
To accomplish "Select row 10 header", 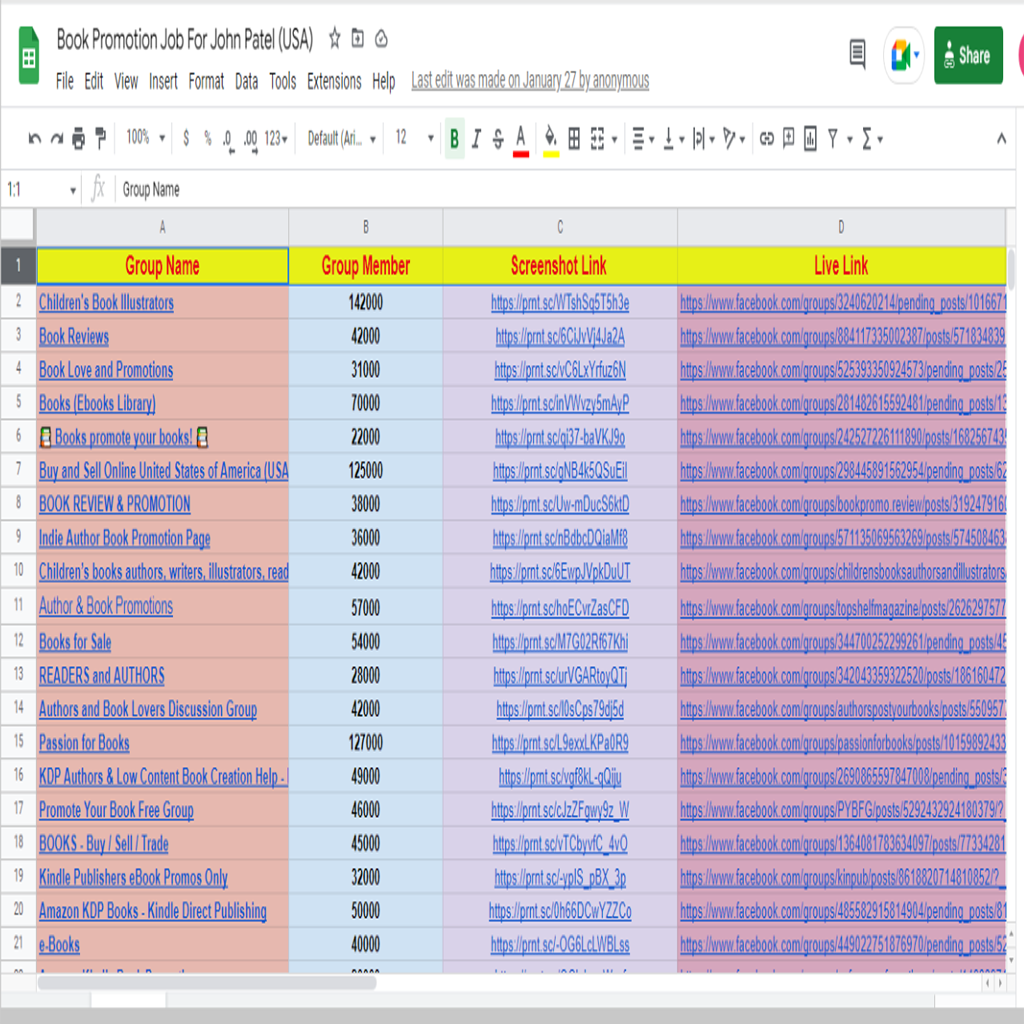I will [18, 571].
